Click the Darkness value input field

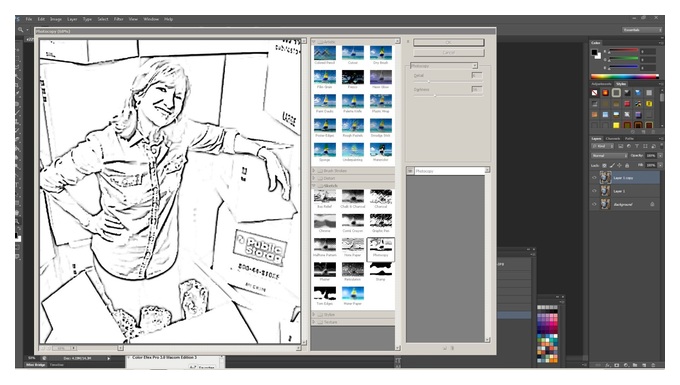click(477, 89)
